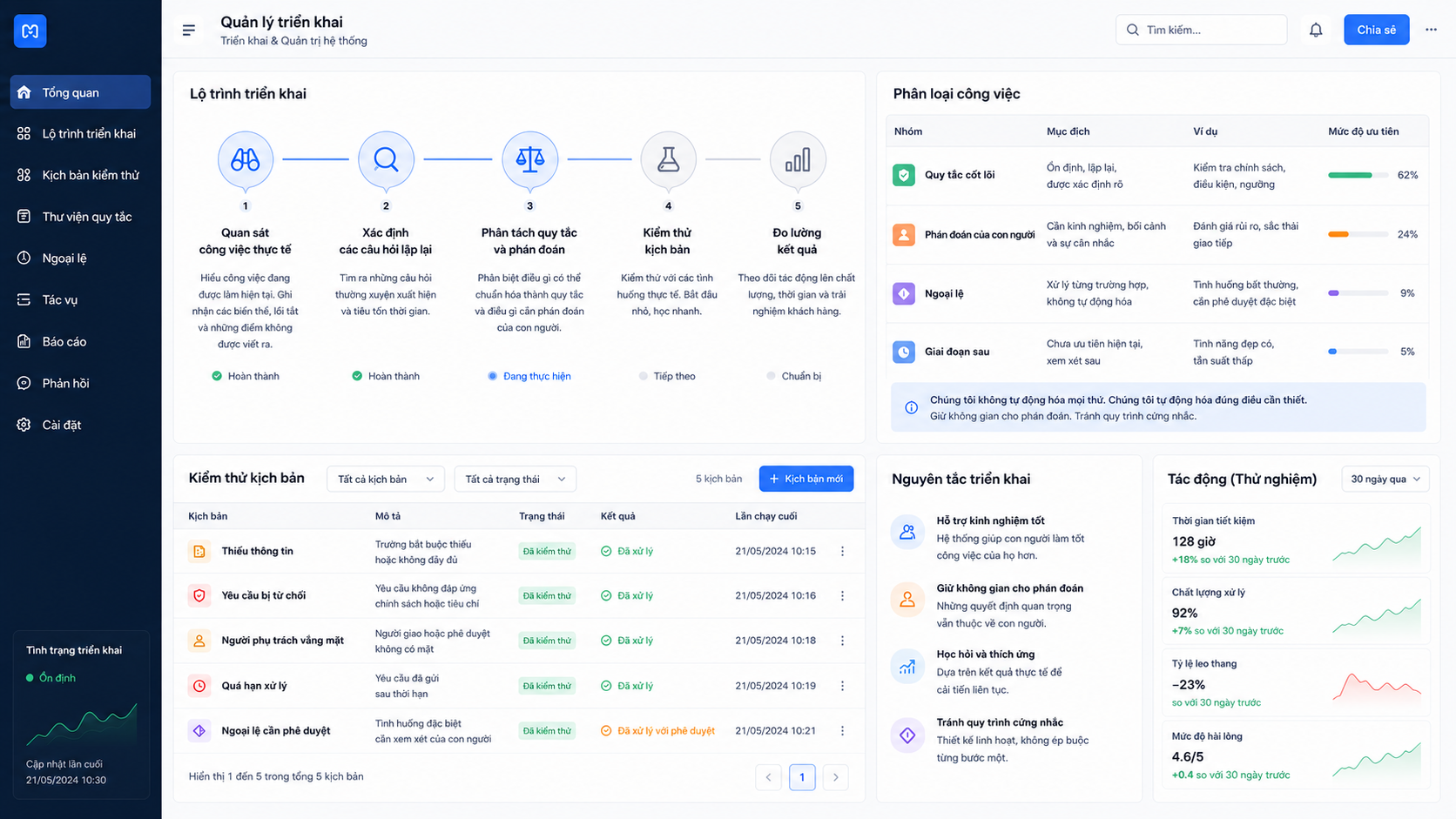Click the magnifier icon for step 2

(386, 160)
